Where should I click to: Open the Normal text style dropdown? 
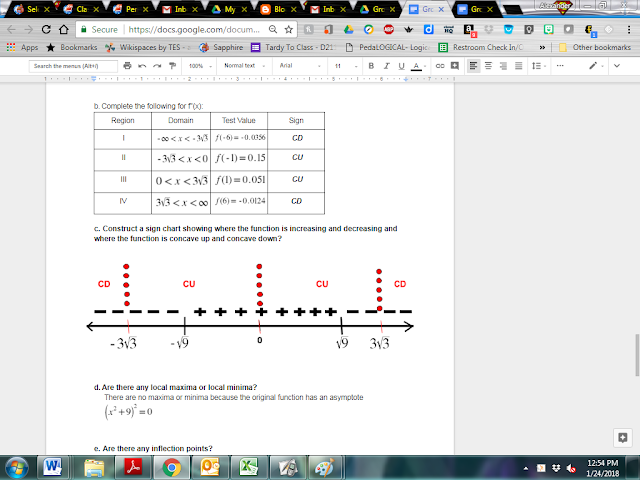244,66
